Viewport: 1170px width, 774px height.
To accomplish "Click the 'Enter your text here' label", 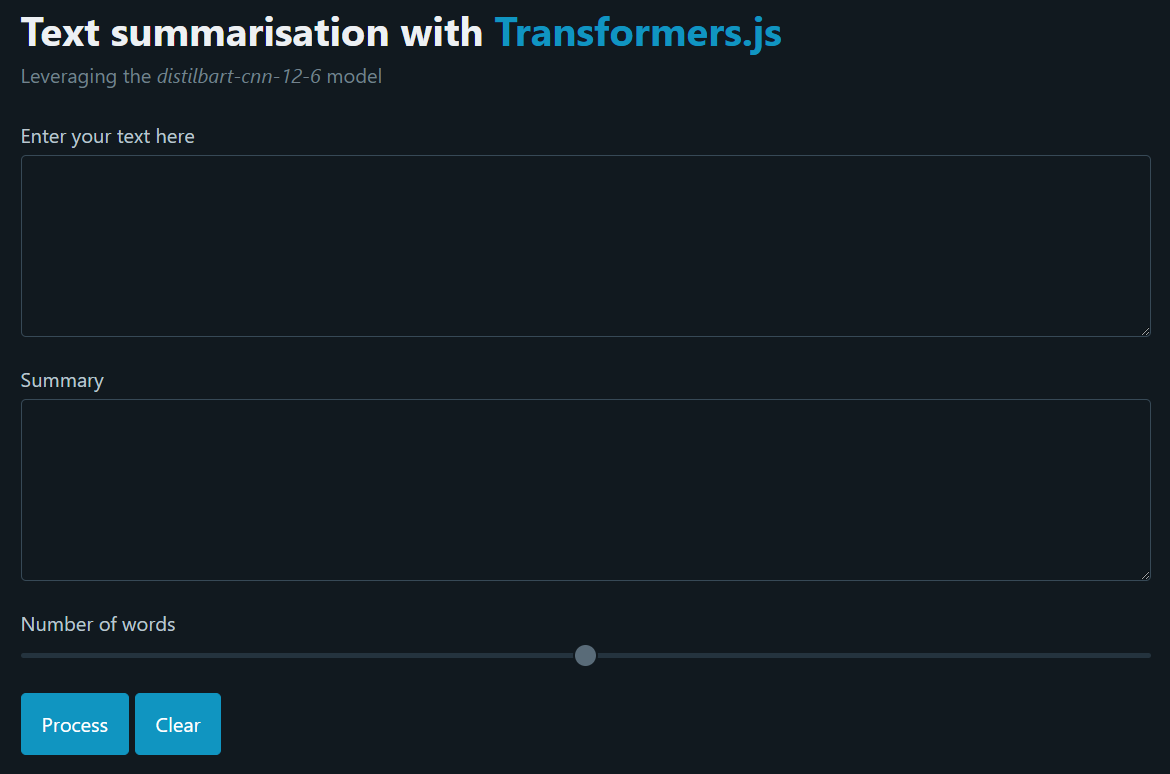I will [x=108, y=136].
